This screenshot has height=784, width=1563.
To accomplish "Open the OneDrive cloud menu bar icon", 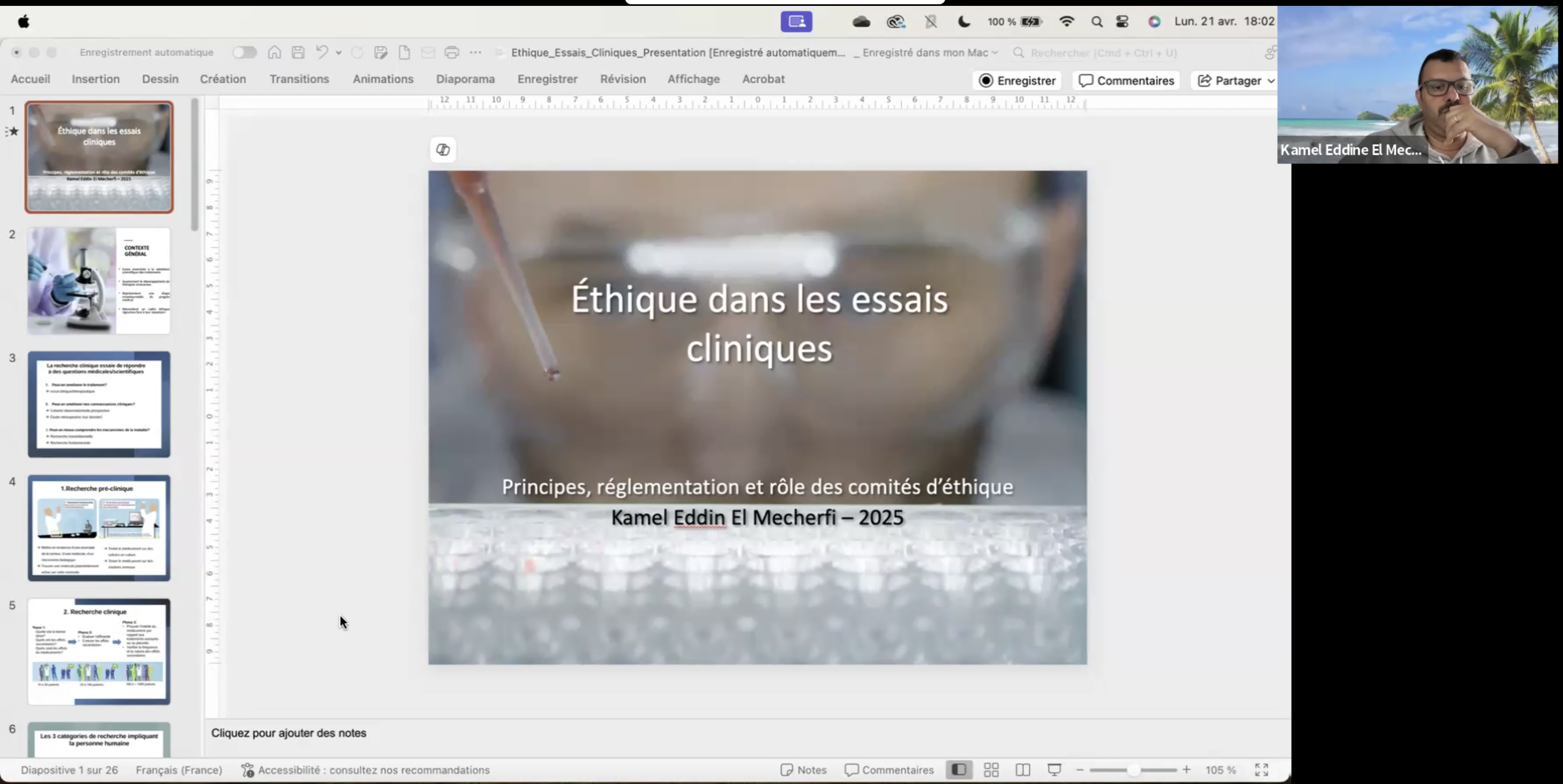I will pyautogui.click(x=861, y=22).
